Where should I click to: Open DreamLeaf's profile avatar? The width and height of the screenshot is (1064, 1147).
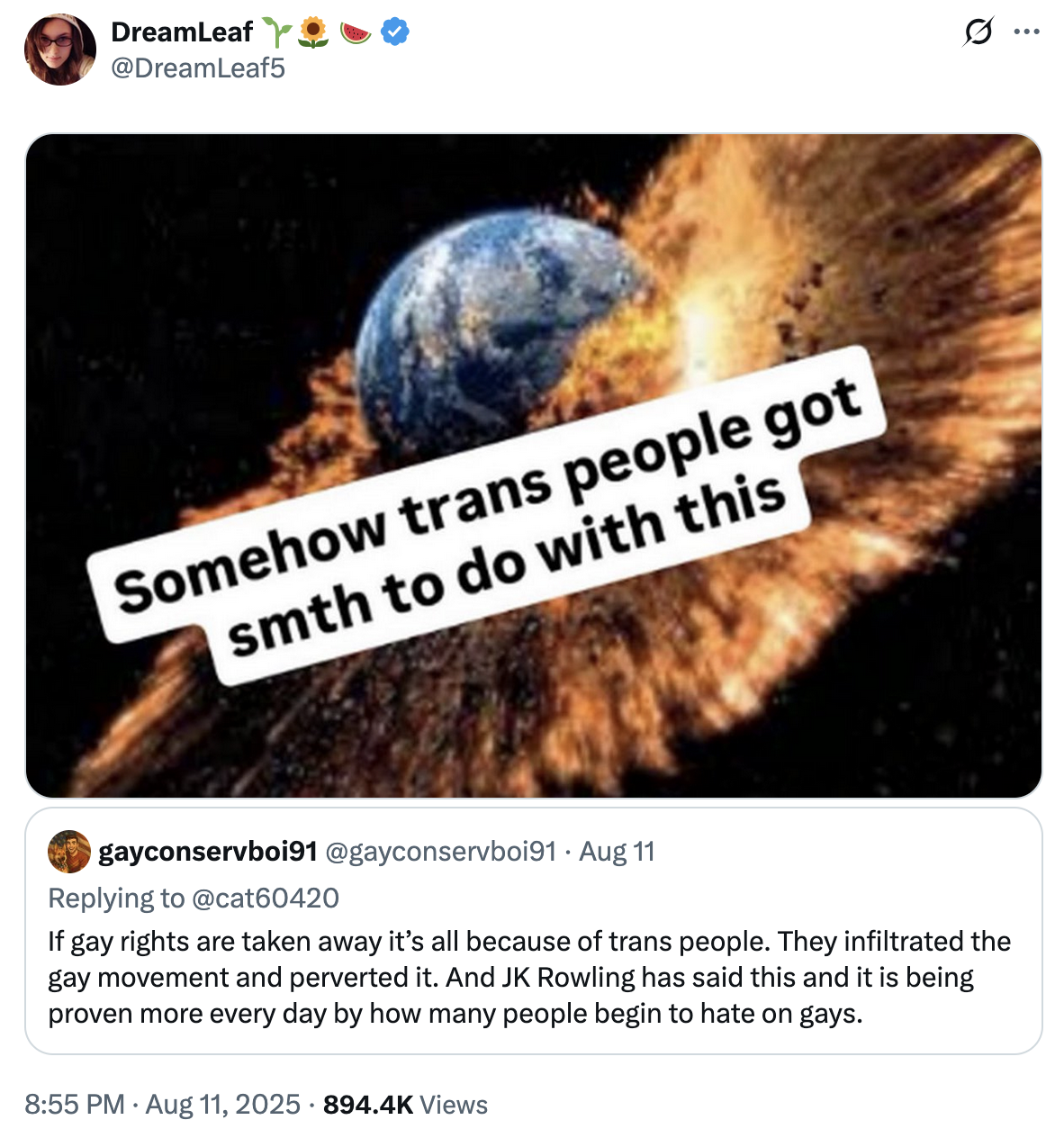pyautogui.click(x=60, y=50)
